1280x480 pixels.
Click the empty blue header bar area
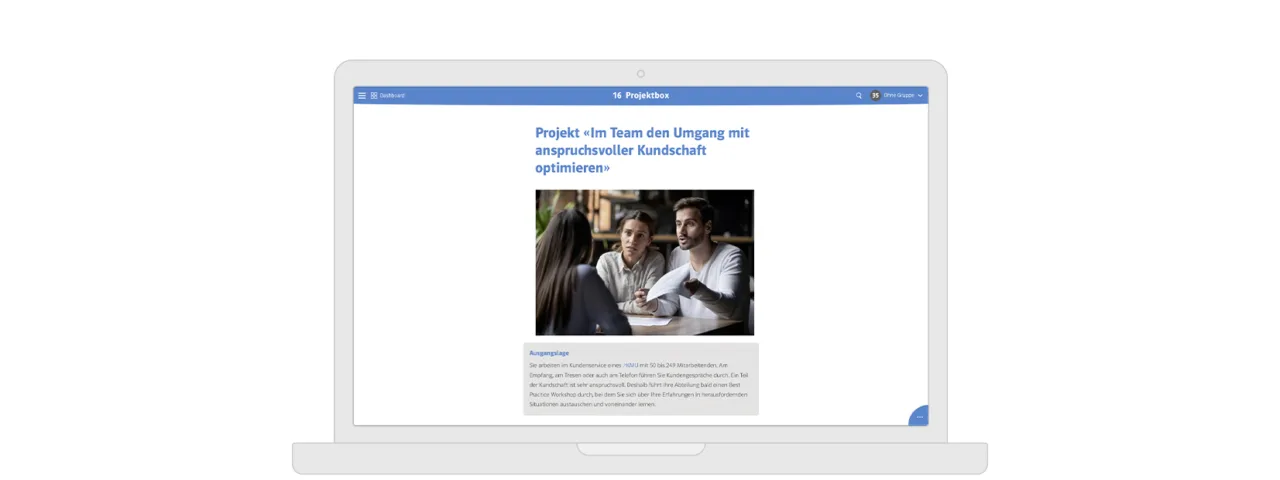[x=760, y=96]
